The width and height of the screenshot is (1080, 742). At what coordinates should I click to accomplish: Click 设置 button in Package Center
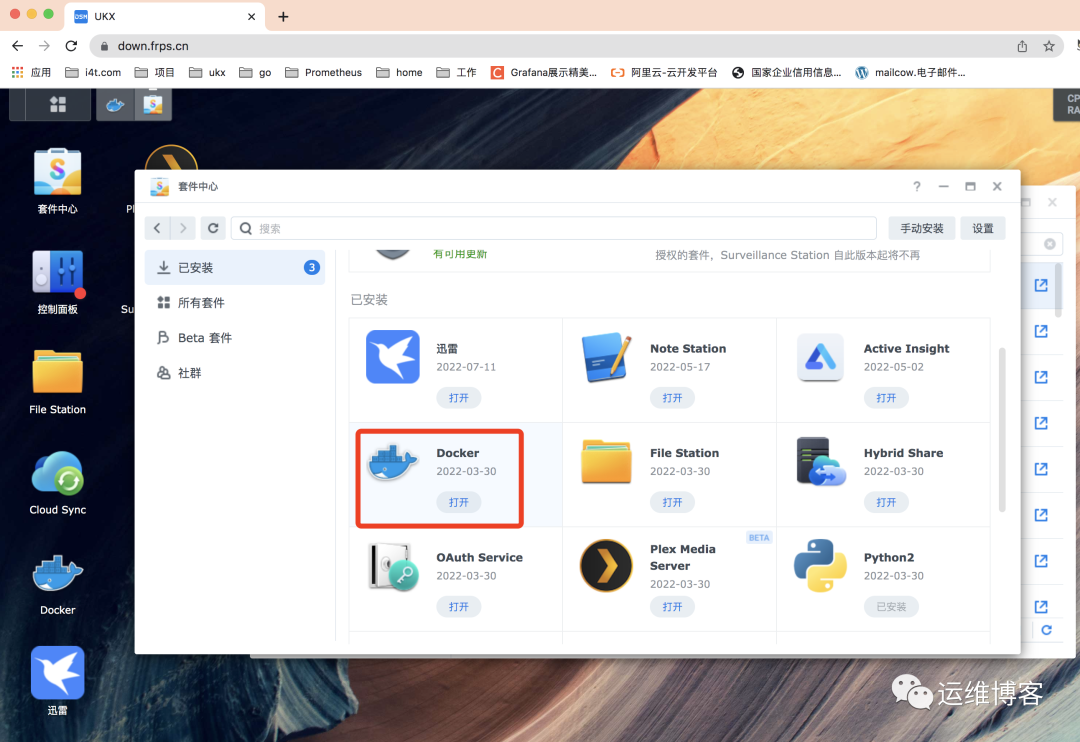tap(983, 228)
